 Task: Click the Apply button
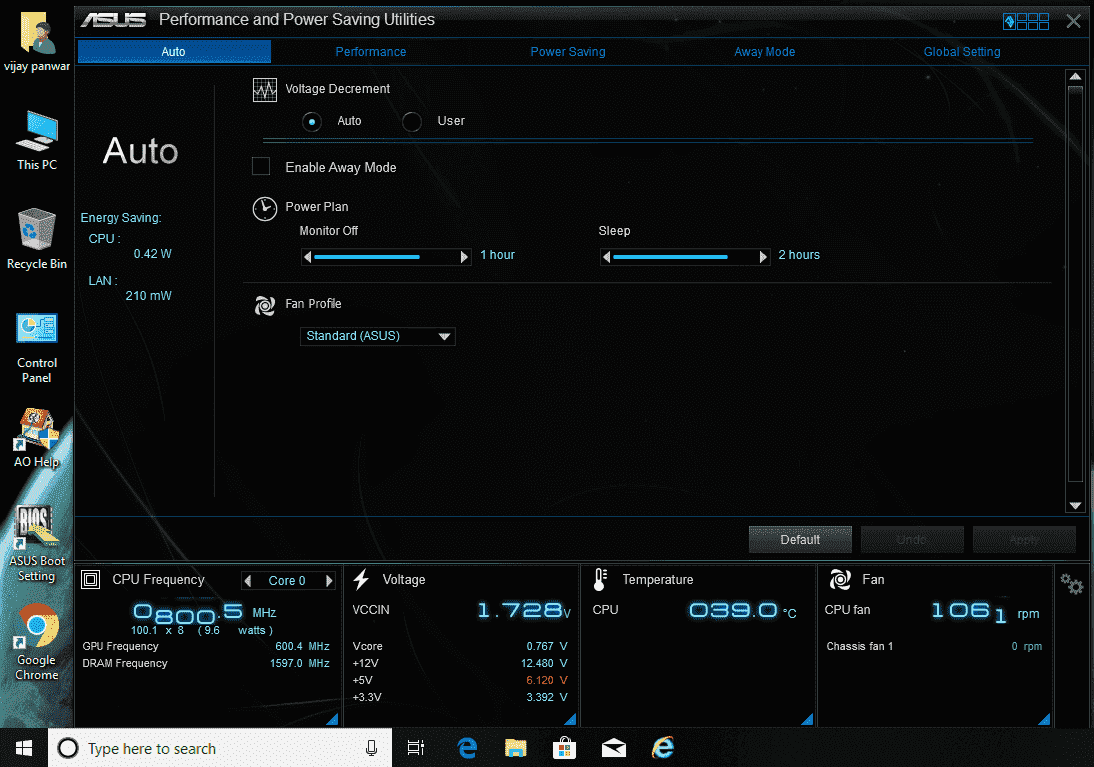[x=1024, y=539]
